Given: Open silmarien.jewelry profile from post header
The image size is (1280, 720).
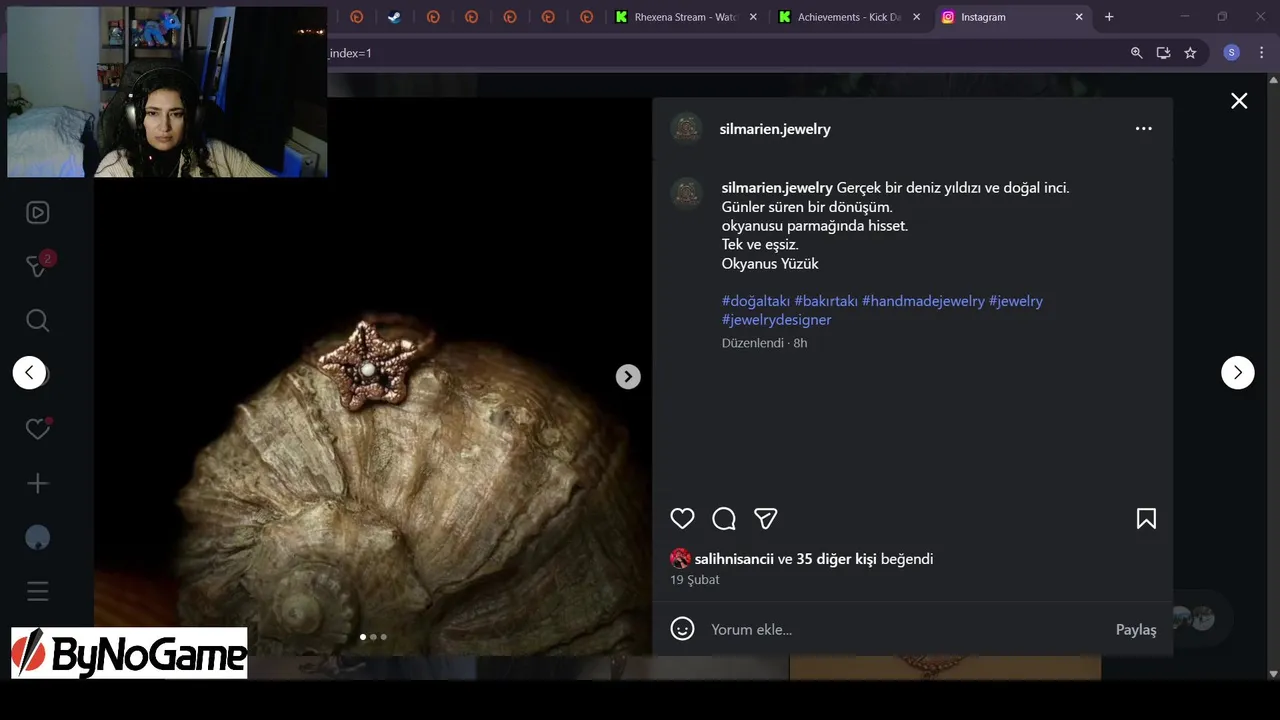Looking at the screenshot, I should click(x=775, y=129).
